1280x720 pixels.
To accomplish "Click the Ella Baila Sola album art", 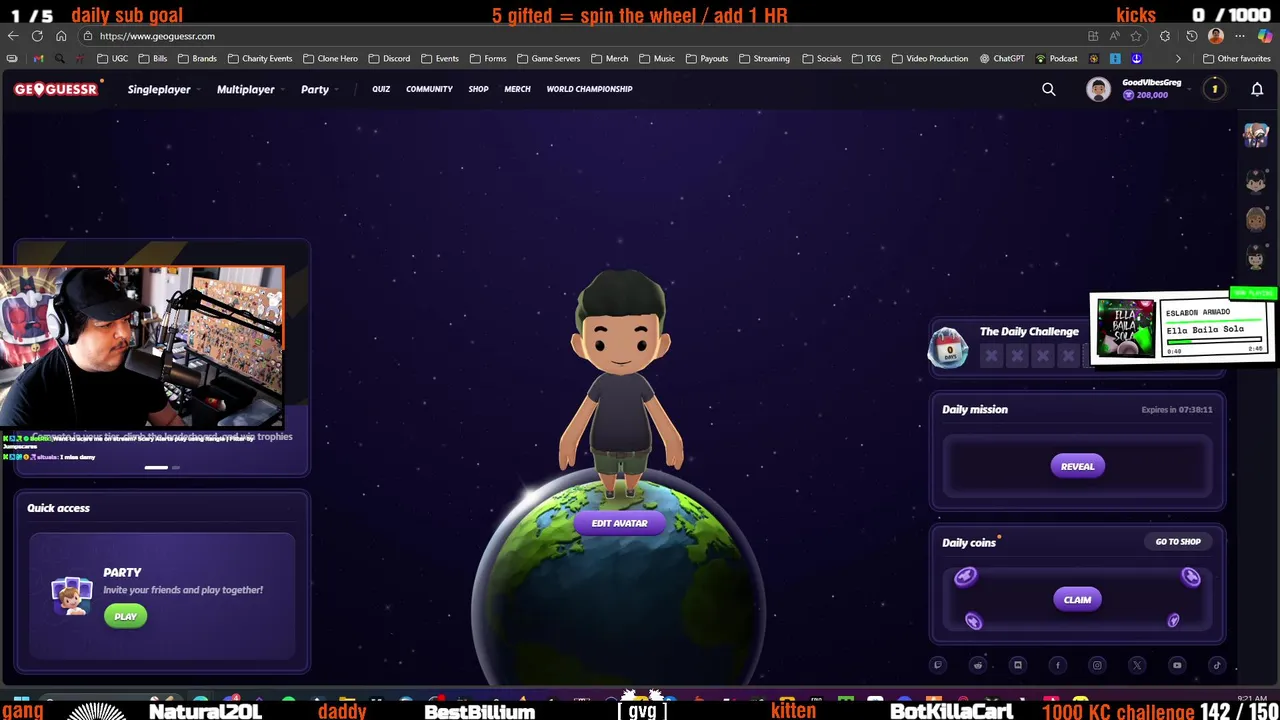I will click(x=1126, y=328).
